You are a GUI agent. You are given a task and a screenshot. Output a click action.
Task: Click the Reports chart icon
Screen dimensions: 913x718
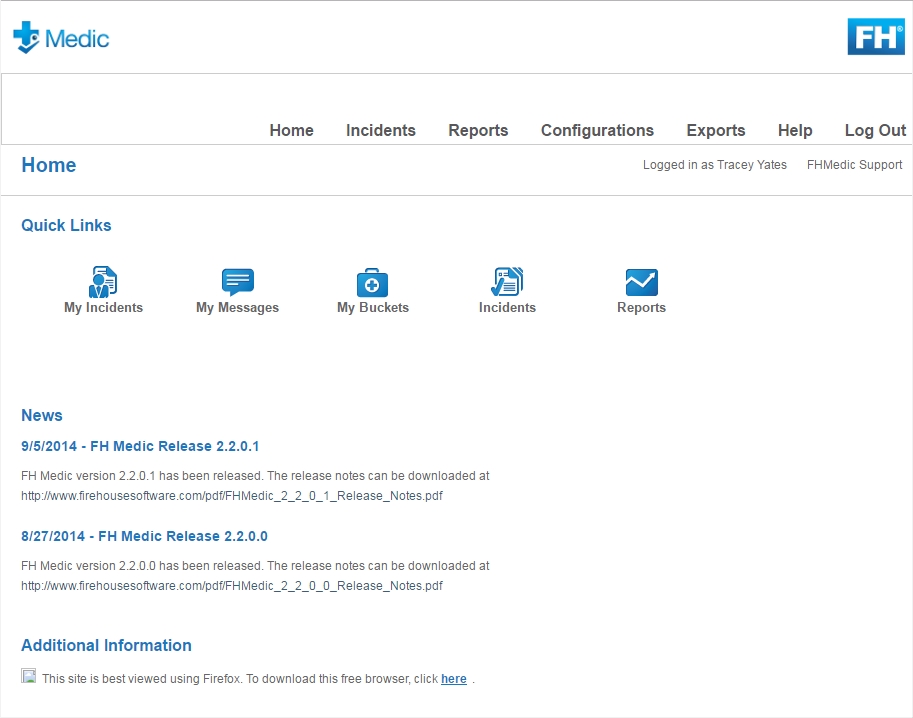click(642, 282)
